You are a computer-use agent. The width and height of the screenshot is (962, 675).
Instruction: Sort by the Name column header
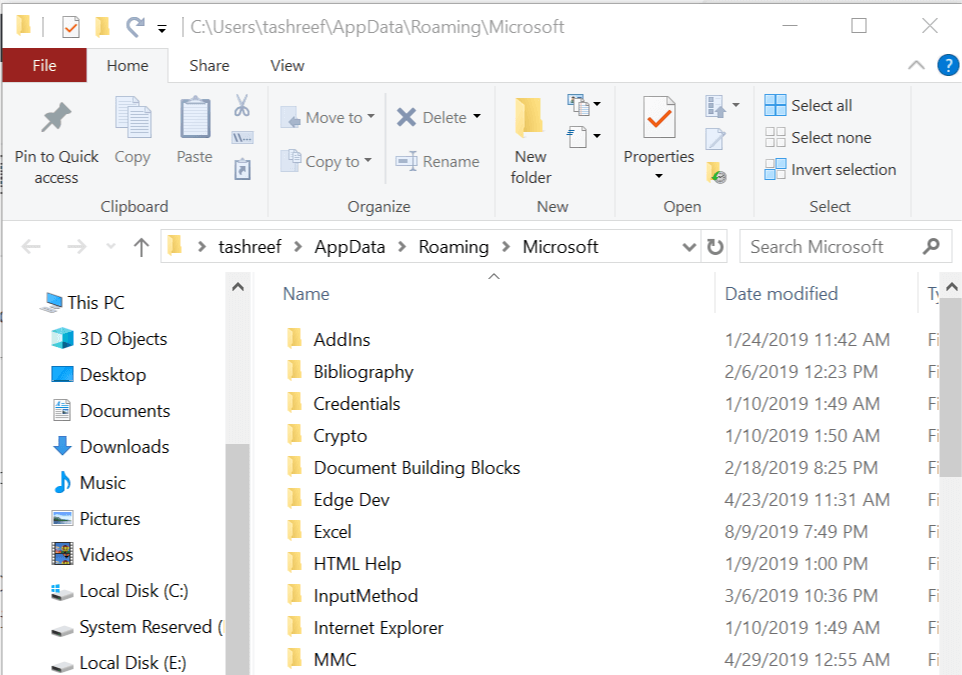point(306,294)
